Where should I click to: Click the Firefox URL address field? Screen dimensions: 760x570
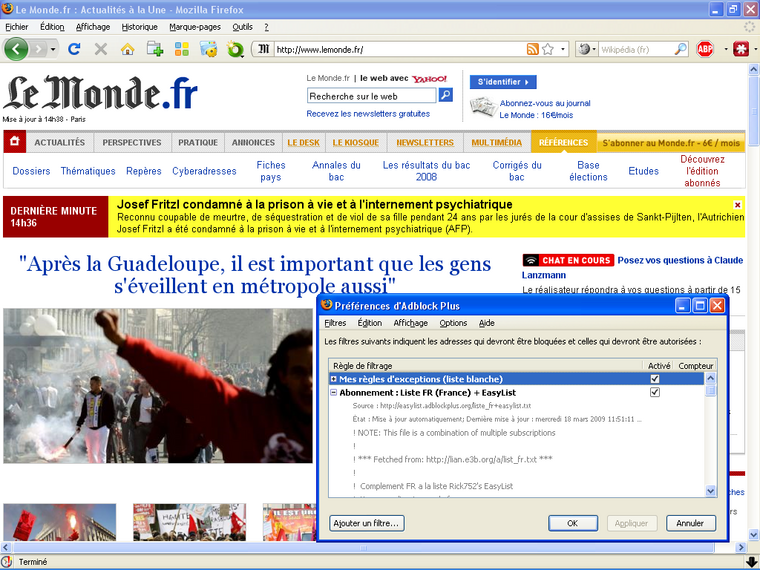[x=399, y=49]
